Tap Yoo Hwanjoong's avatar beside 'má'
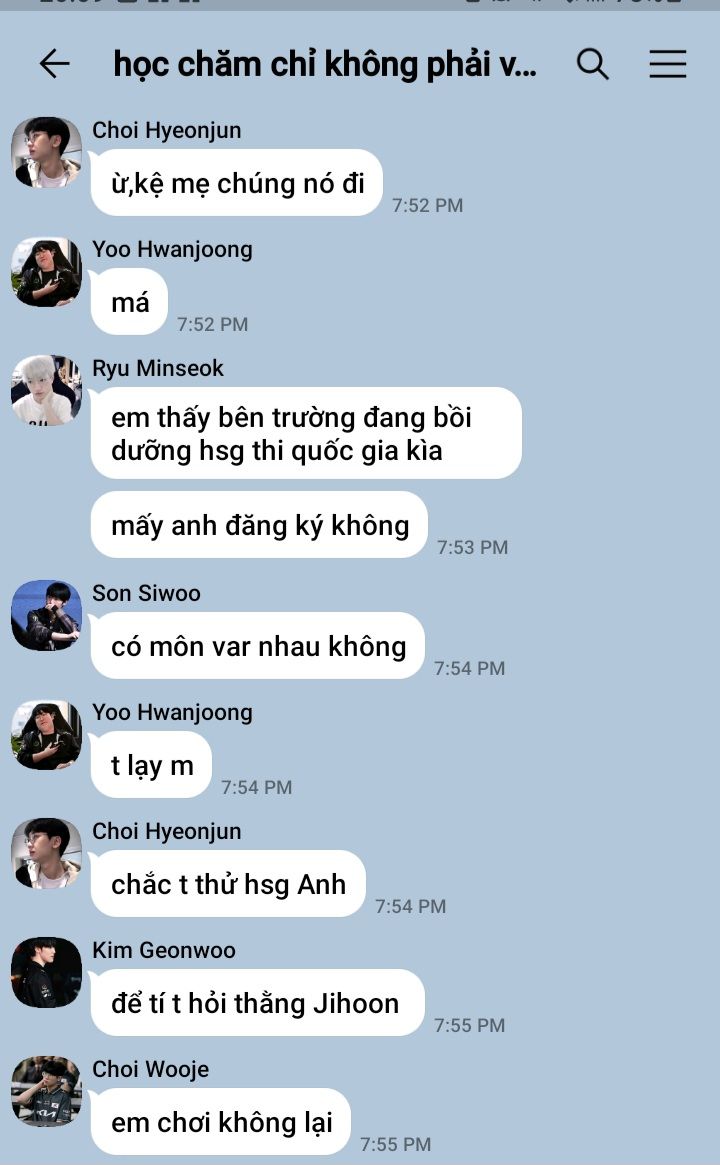The width and height of the screenshot is (720, 1165). click(46, 272)
